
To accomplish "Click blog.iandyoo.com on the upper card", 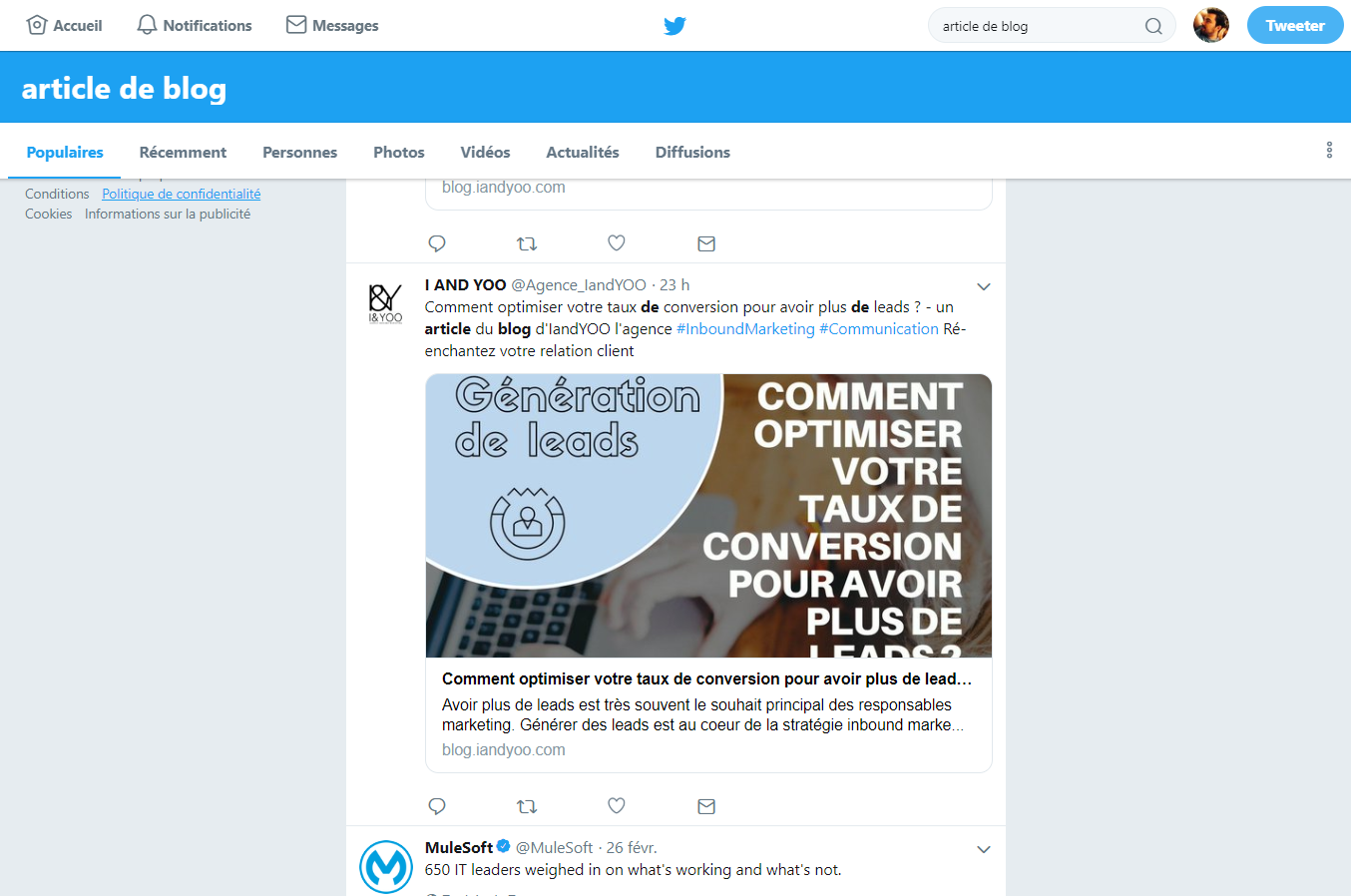I will pos(504,188).
